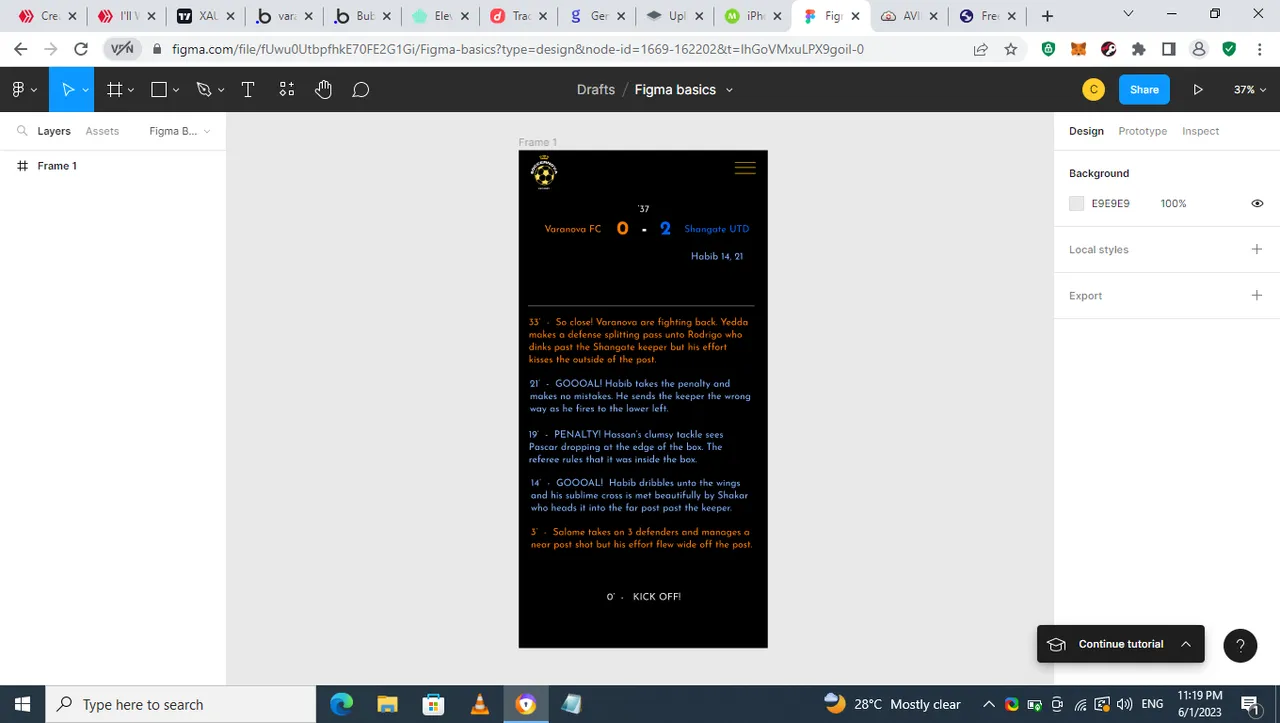Go back in browser history

21,49
